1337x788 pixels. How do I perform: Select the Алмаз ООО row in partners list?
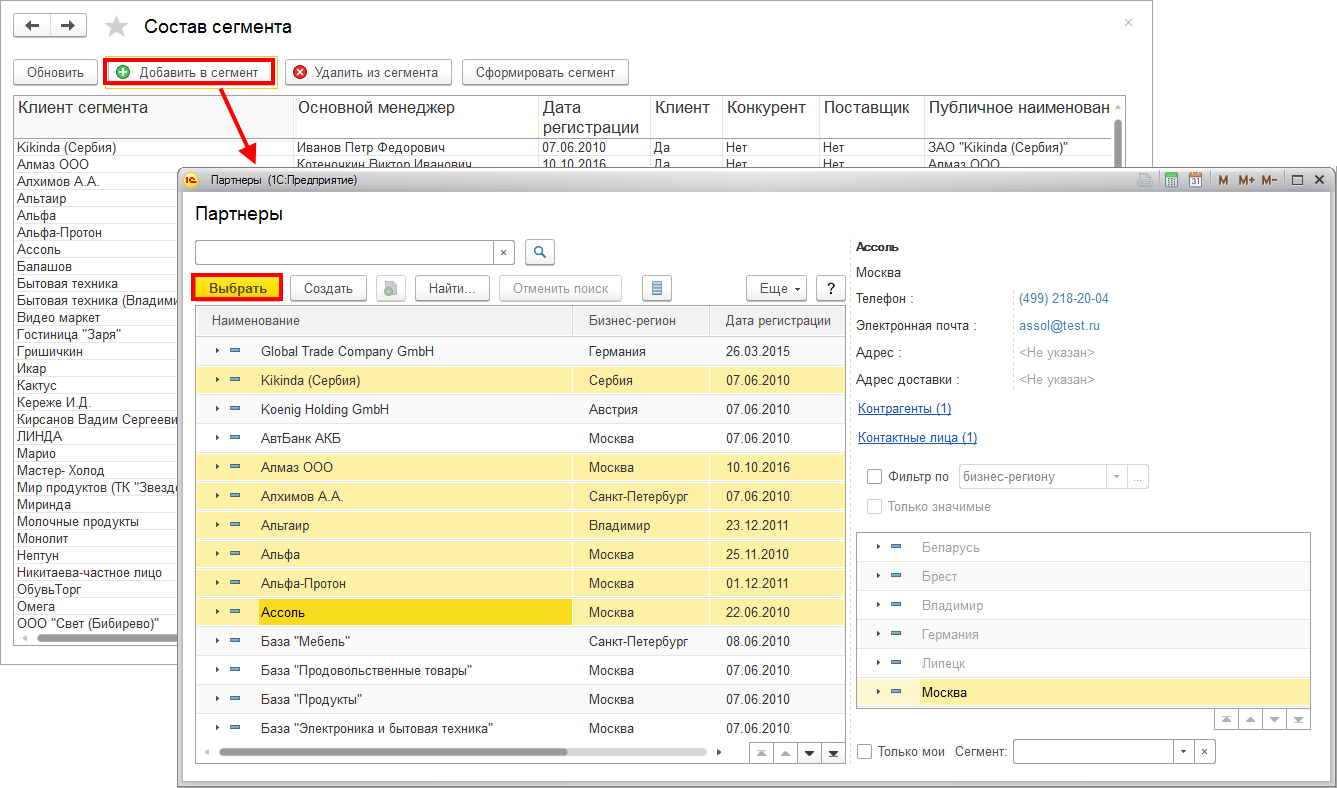(520, 468)
